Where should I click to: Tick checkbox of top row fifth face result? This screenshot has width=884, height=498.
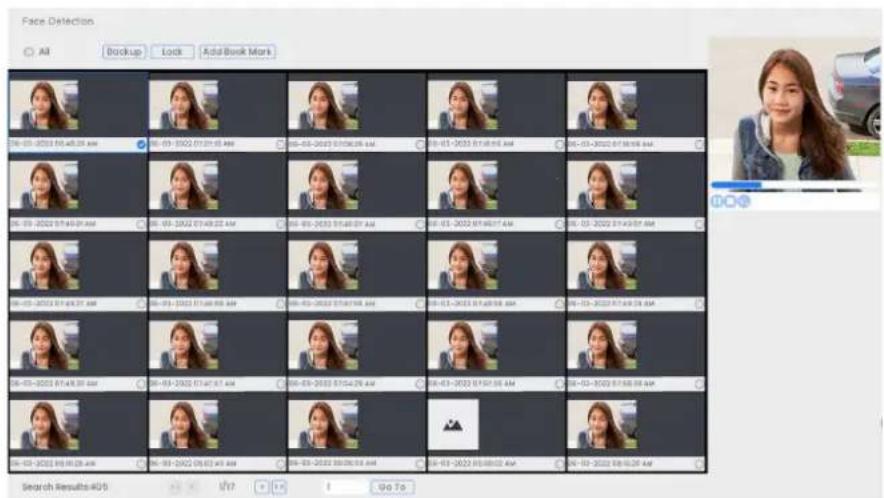tap(699, 144)
